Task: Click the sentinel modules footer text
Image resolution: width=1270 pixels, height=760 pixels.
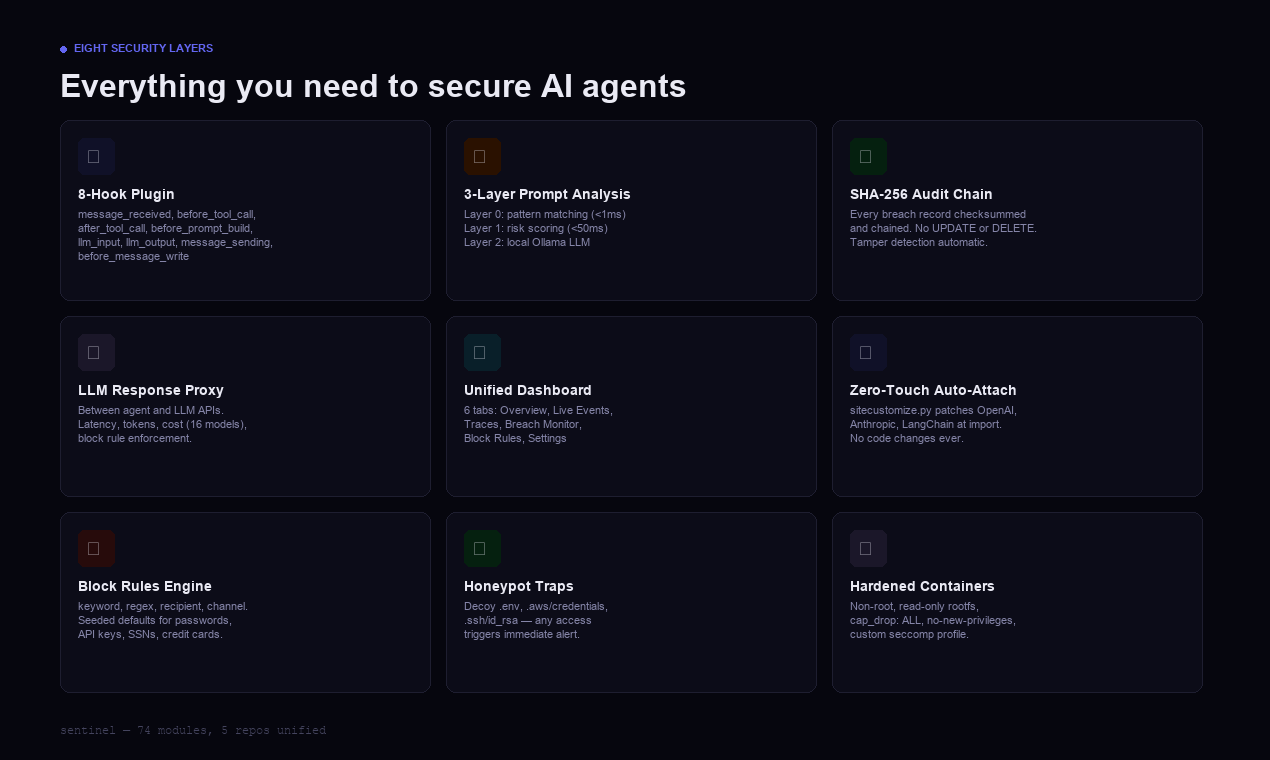Action: (x=193, y=731)
